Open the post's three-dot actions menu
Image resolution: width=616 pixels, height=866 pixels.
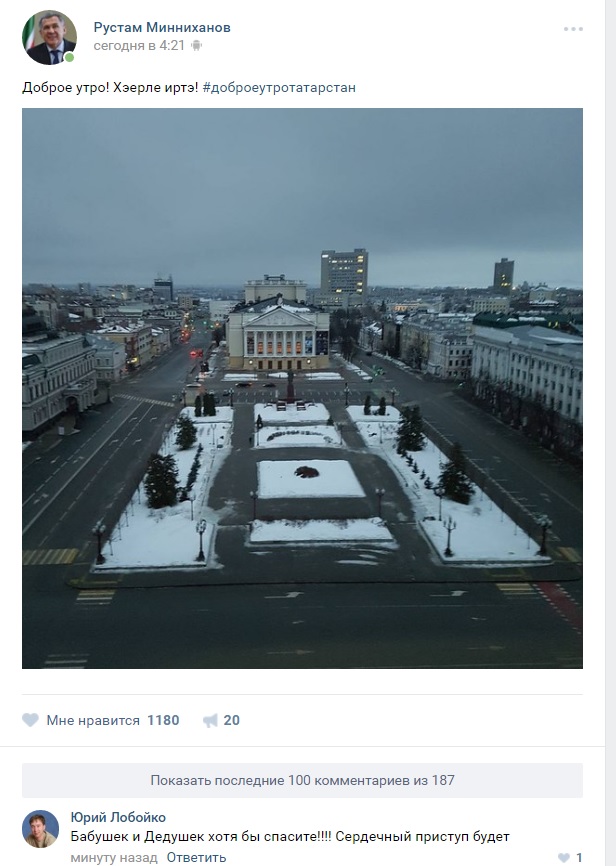pyautogui.click(x=573, y=29)
